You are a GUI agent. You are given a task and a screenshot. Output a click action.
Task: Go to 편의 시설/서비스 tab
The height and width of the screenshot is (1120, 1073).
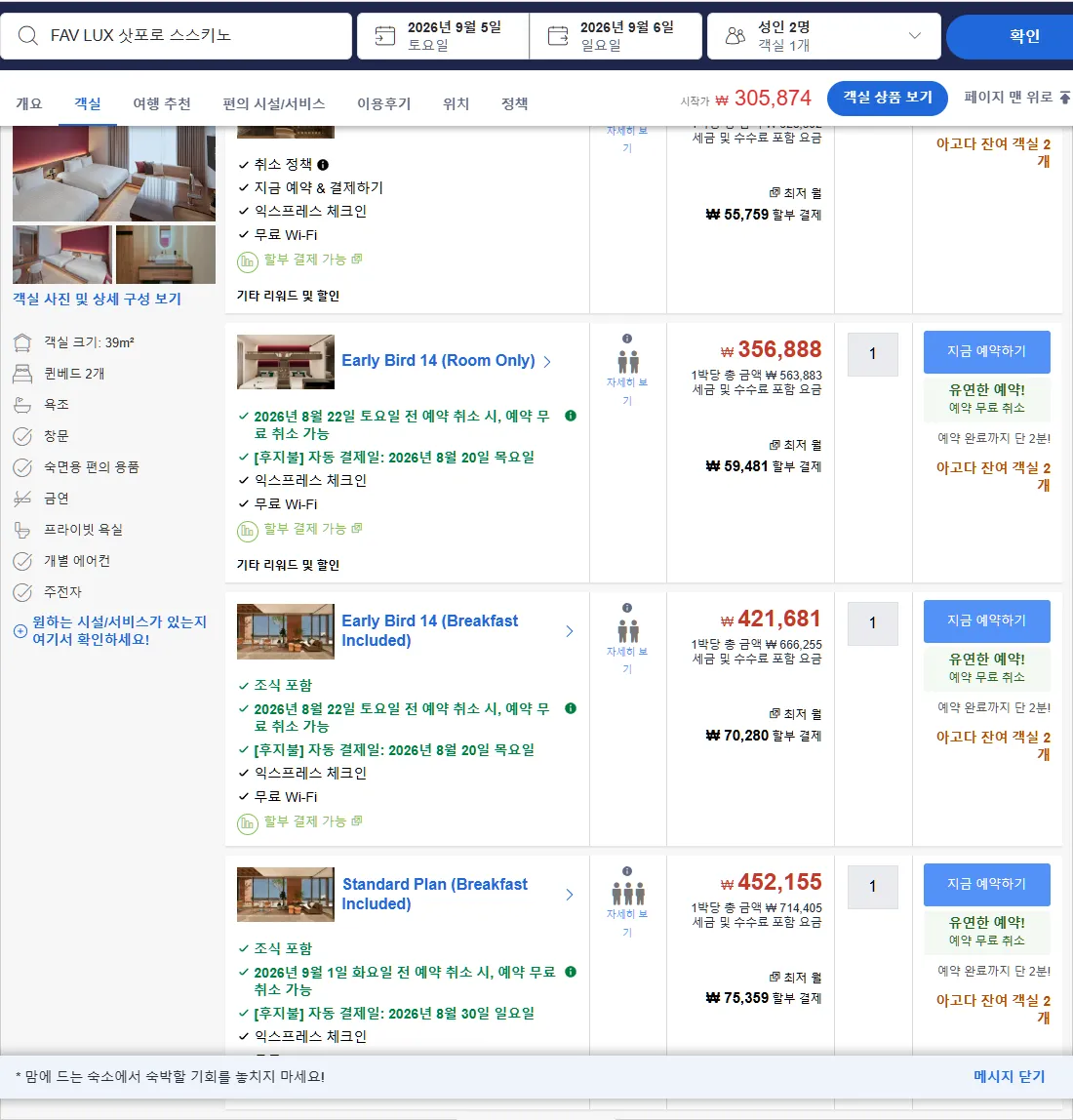(x=273, y=104)
